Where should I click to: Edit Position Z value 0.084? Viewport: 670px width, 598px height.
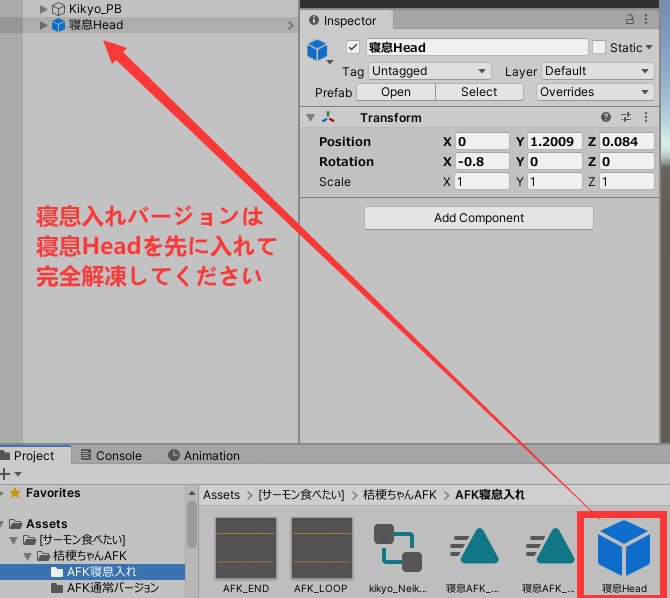627,141
